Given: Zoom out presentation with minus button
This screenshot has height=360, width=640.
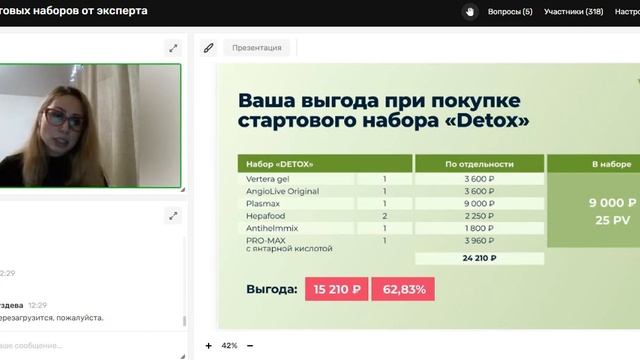Looking at the screenshot, I should (250, 346).
